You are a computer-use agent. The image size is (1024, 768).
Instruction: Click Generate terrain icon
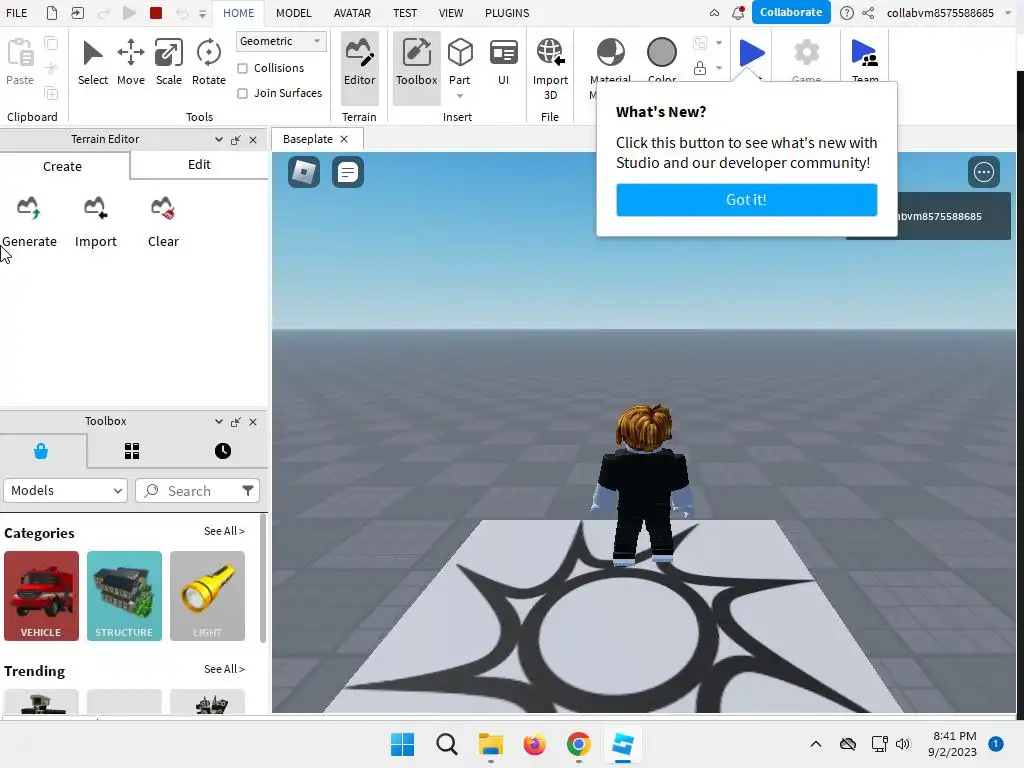[29, 209]
